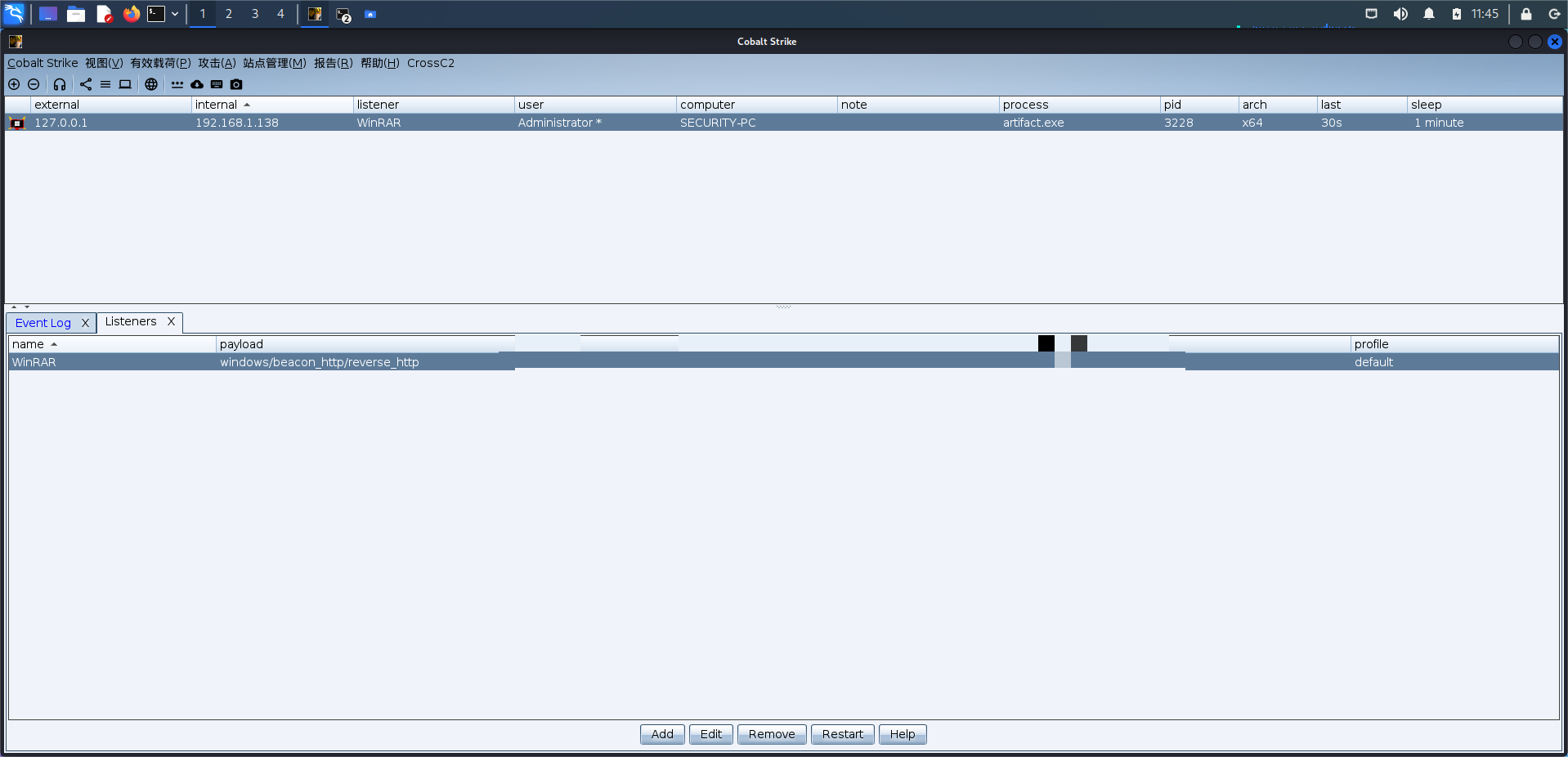Switch to target table laptop icon
Image resolution: width=1568 pixels, height=757 pixels.
(125, 84)
